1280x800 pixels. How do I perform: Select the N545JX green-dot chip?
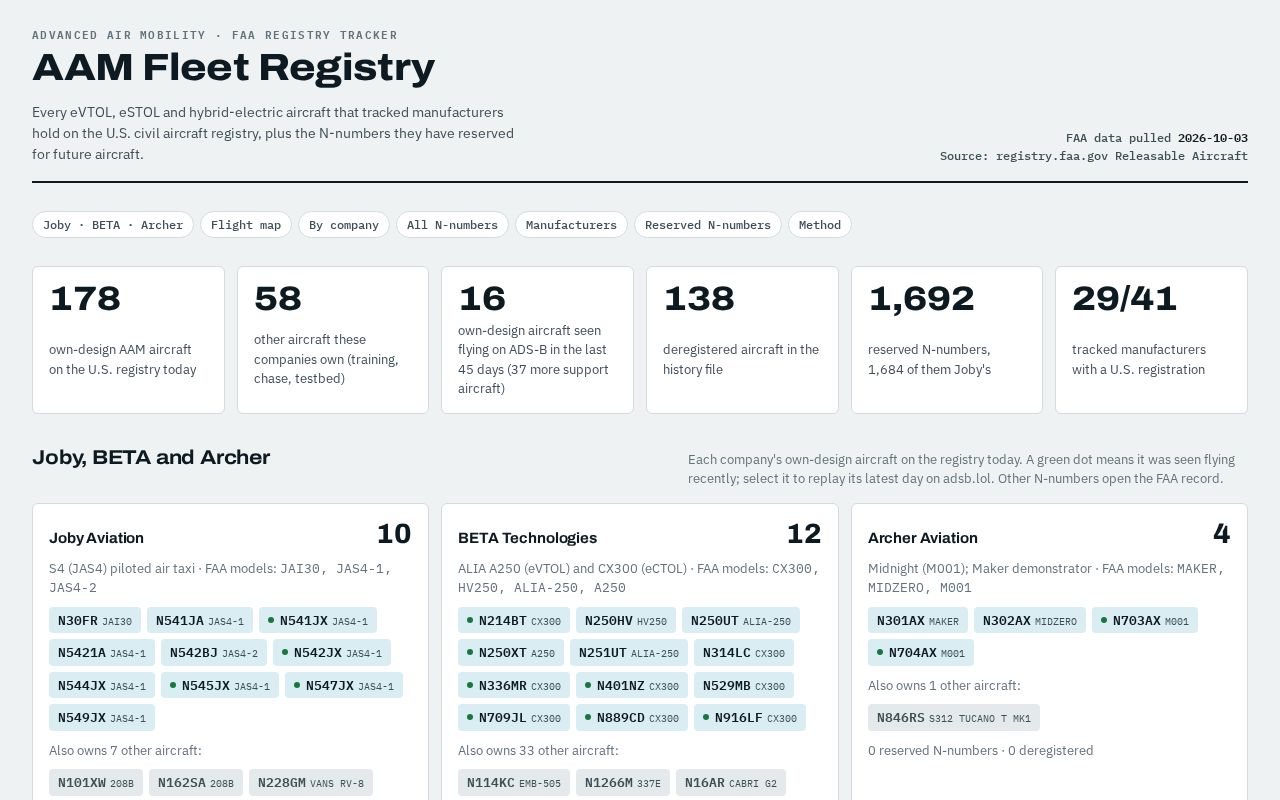click(220, 685)
